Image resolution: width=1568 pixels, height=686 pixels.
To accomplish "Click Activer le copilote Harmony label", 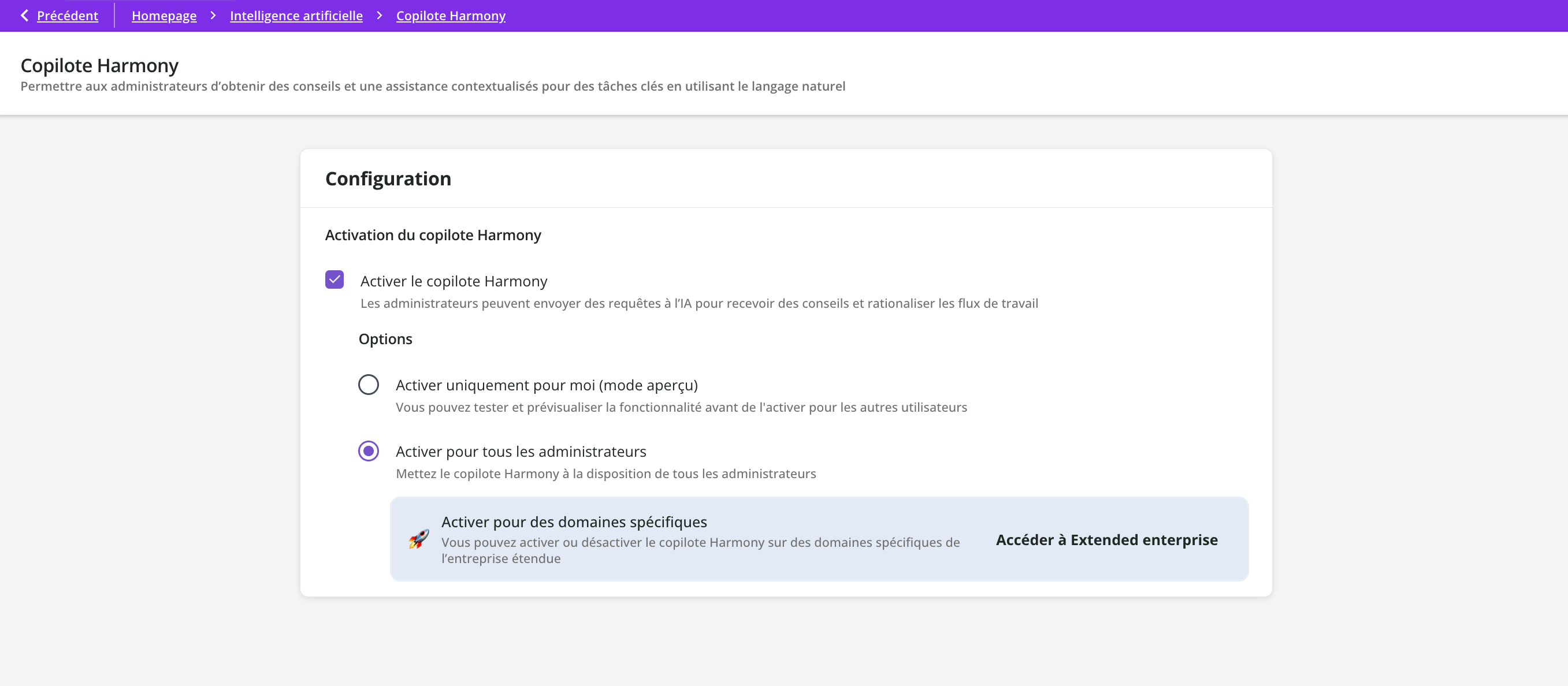I will click(x=454, y=281).
